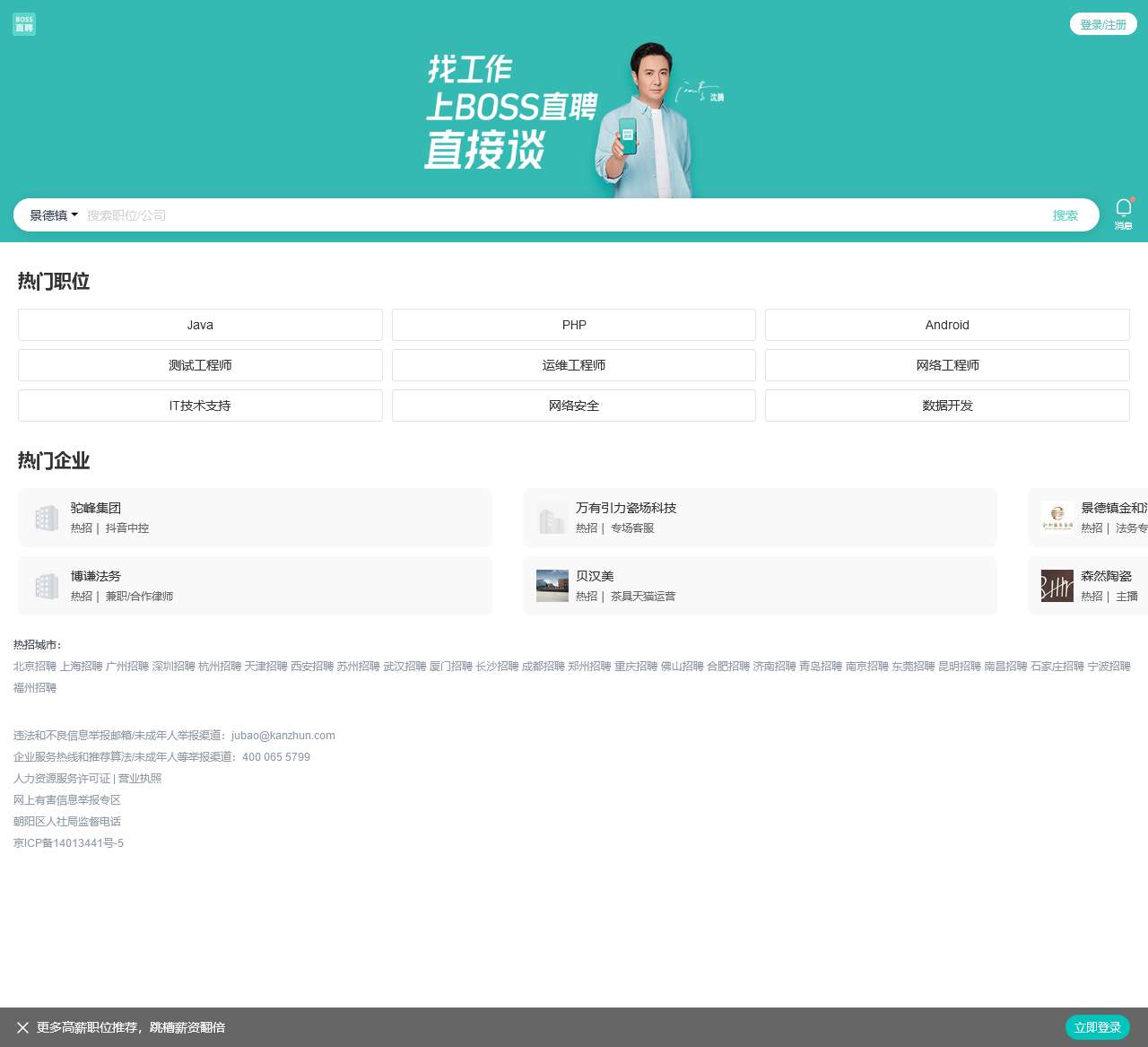The width and height of the screenshot is (1148, 1047).
Task: Open the 网上有害信息举报专区 link
Action: [67, 800]
